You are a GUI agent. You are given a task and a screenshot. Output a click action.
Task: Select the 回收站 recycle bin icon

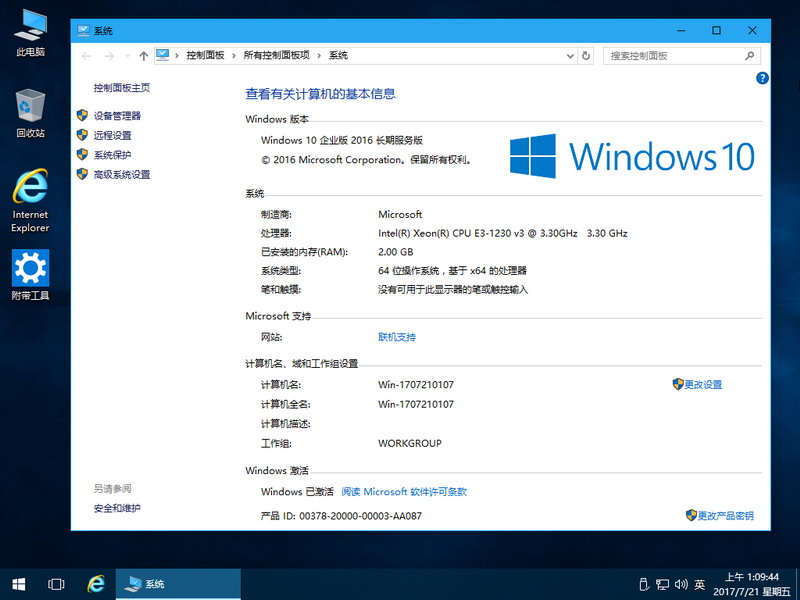point(31,113)
